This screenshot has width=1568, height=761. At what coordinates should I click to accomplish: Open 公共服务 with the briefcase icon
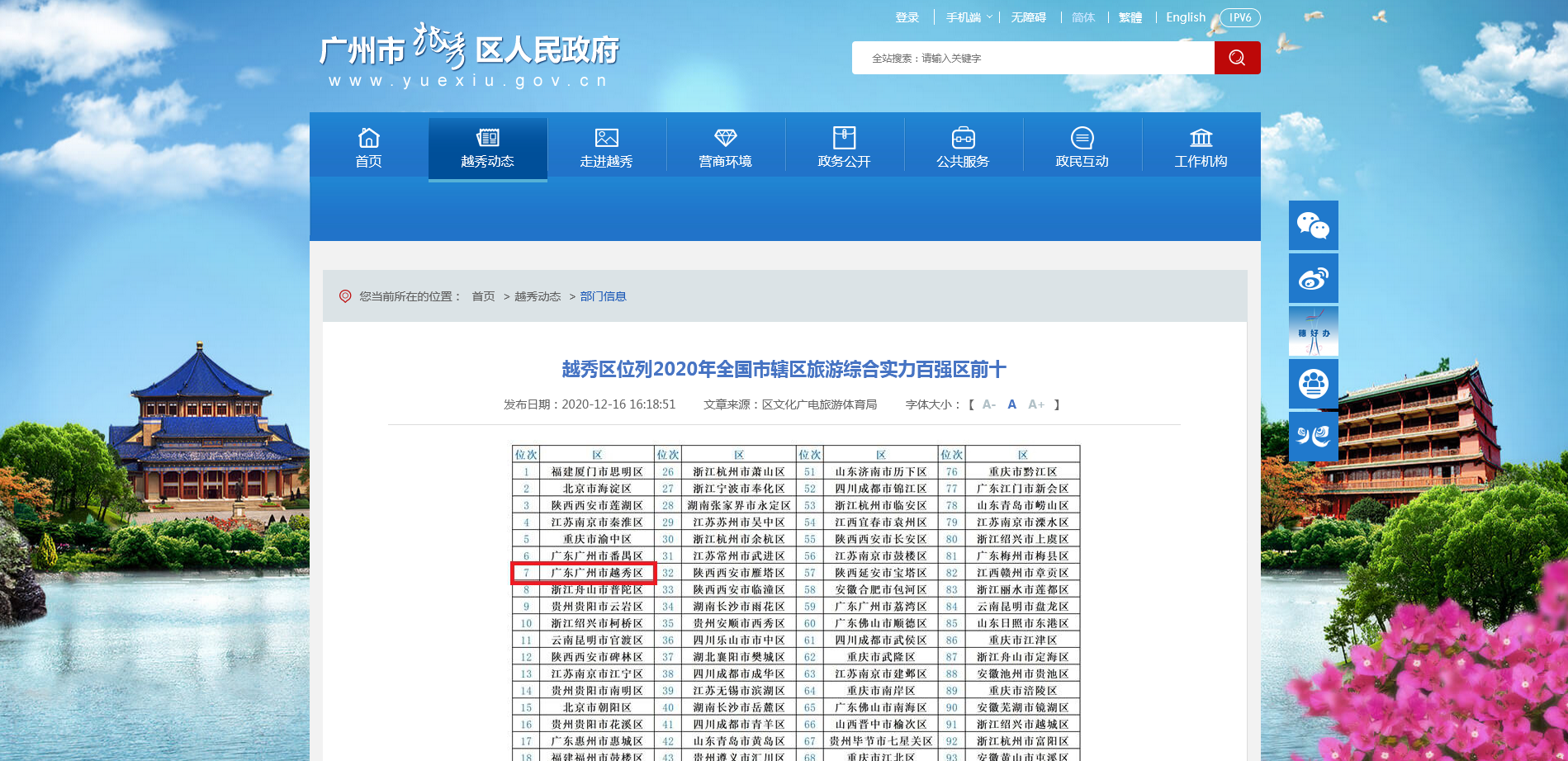pyautogui.click(x=963, y=148)
